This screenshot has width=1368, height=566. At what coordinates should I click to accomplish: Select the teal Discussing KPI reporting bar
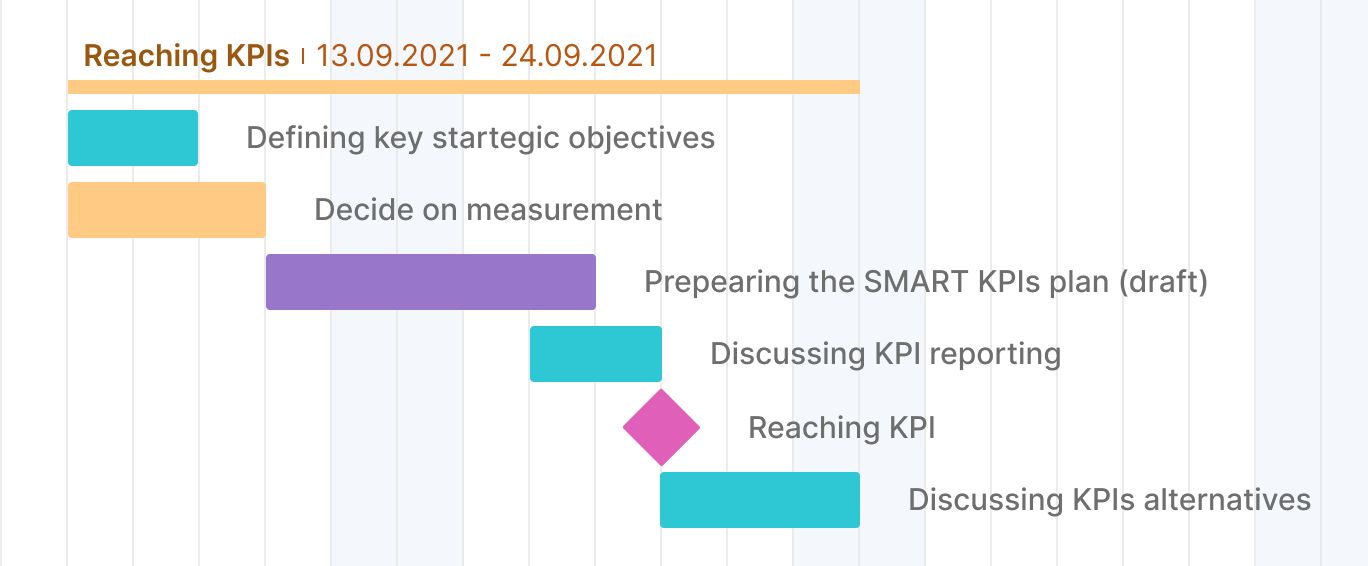(x=596, y=354)
